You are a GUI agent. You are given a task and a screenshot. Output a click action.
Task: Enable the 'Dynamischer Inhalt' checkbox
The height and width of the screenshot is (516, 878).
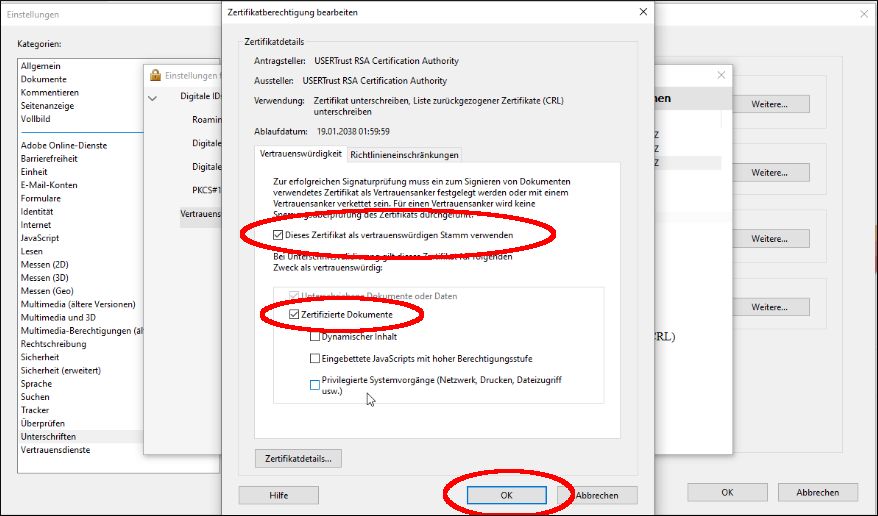coord(315,337)
